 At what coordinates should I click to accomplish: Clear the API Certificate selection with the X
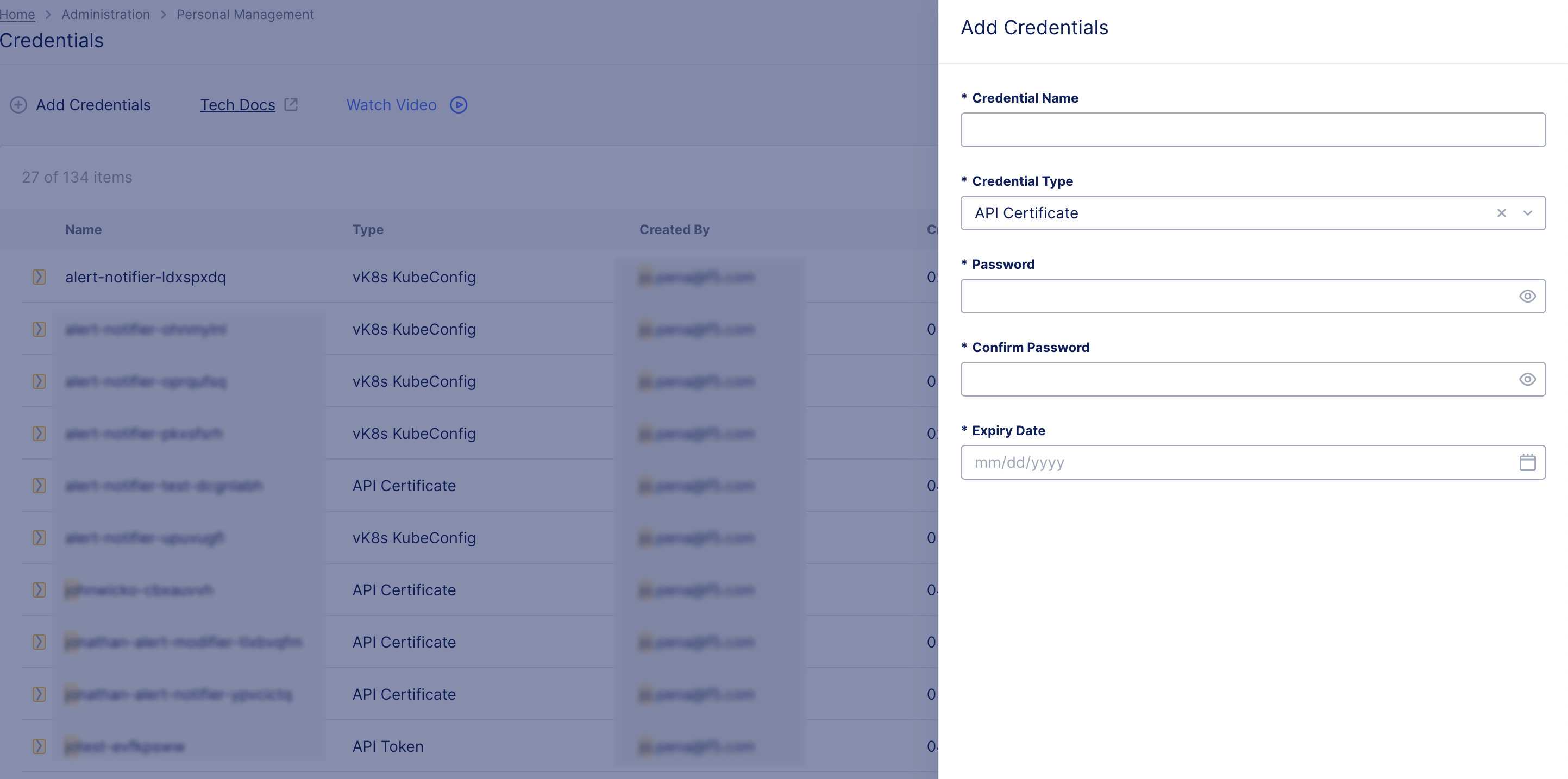(x=1502, y=213)
